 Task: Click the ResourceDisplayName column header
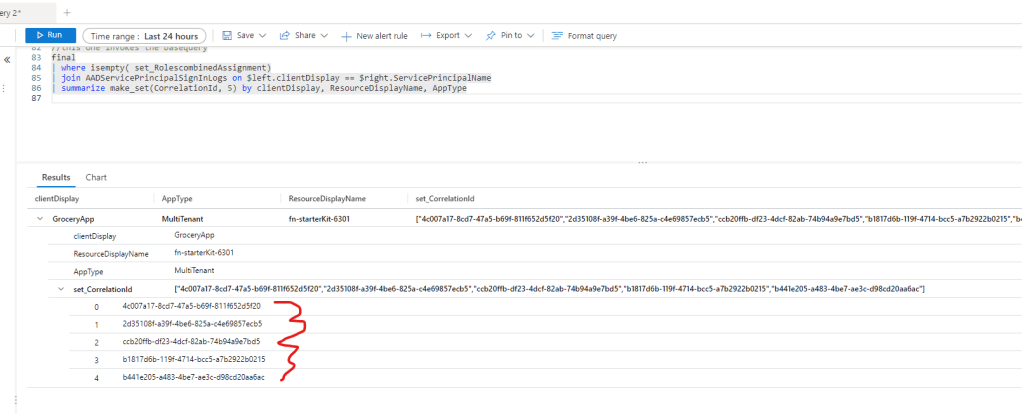click(326, 199)
